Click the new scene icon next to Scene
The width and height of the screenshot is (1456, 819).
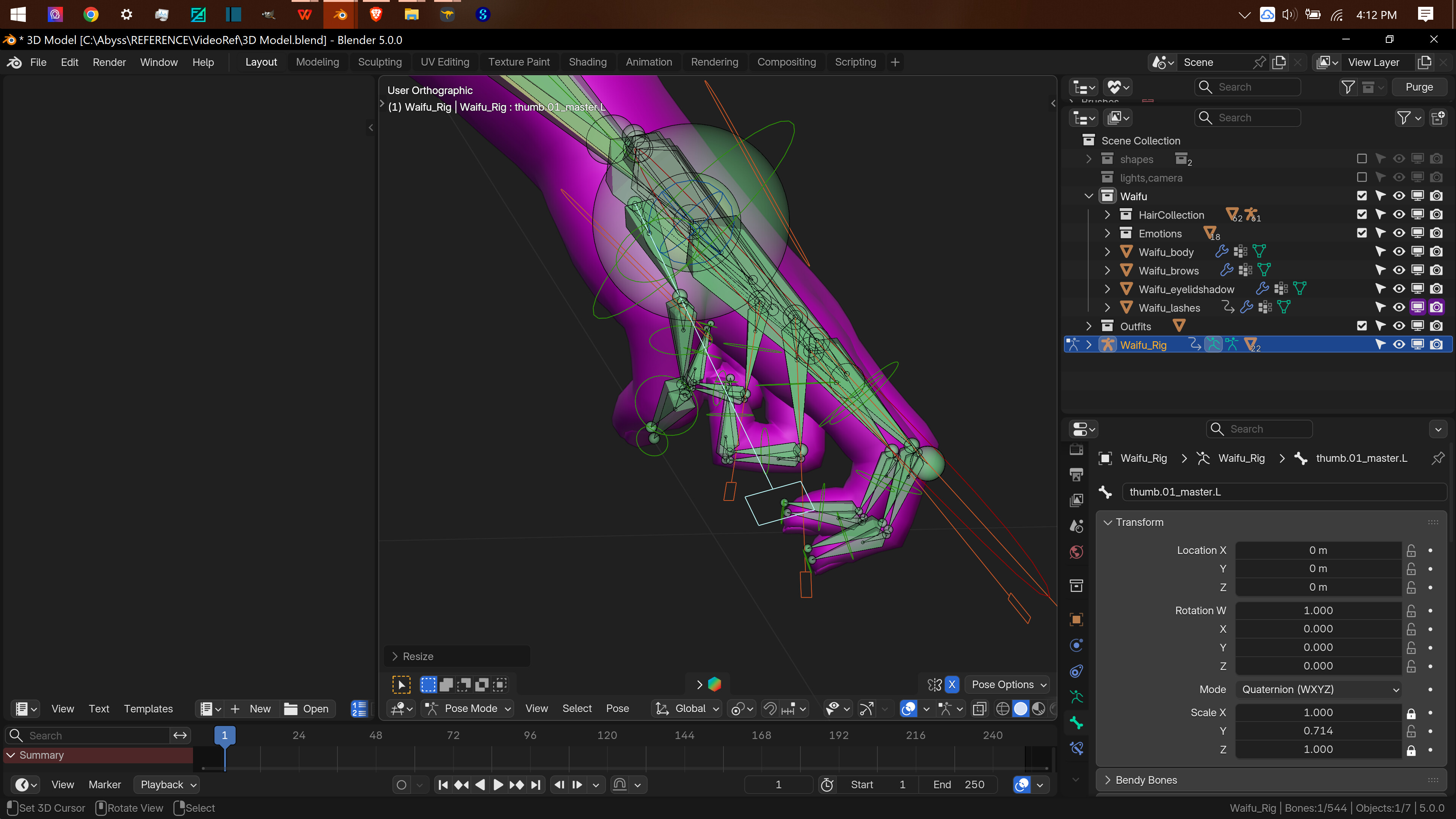point(1279,62)
